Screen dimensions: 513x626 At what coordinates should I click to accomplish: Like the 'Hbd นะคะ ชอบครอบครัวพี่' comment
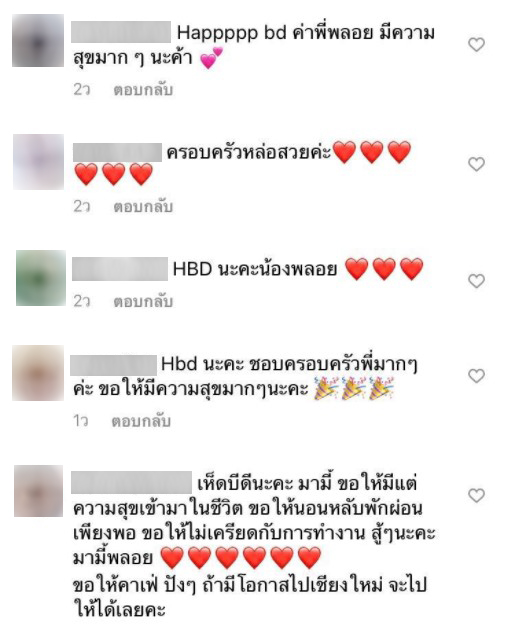(476, 375)
